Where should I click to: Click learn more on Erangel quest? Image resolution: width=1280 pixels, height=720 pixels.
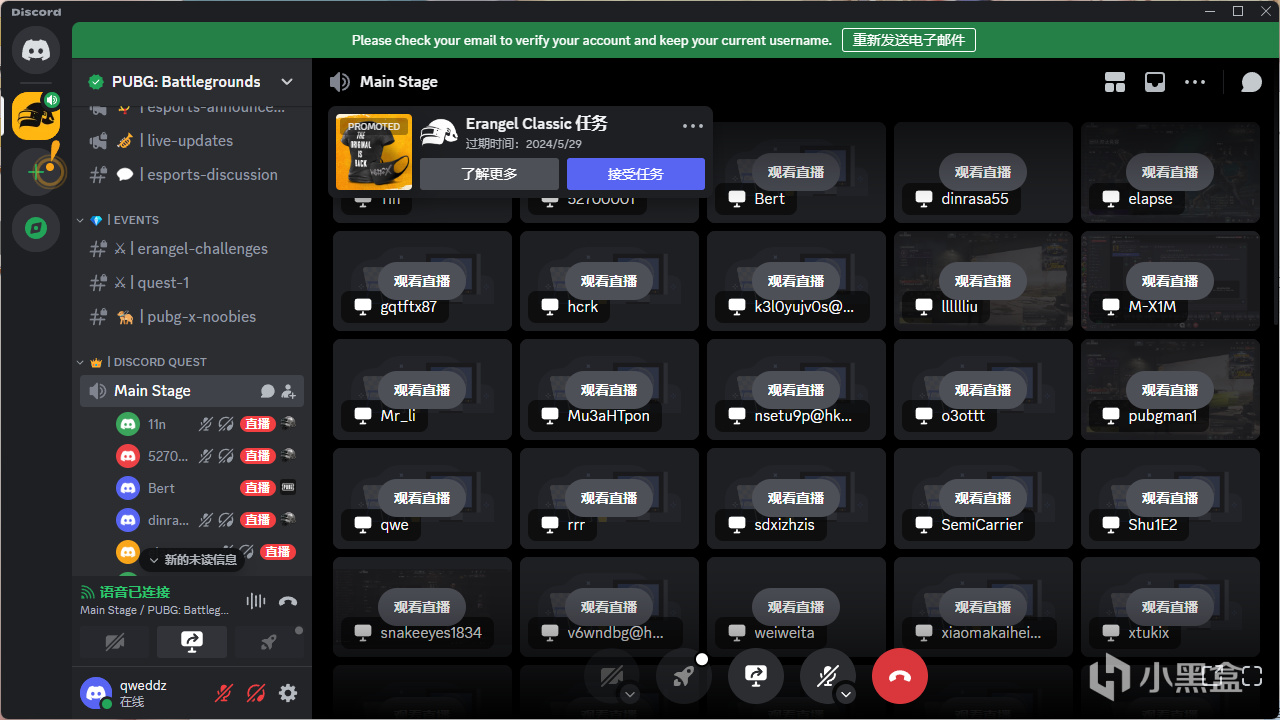point(489,174)
